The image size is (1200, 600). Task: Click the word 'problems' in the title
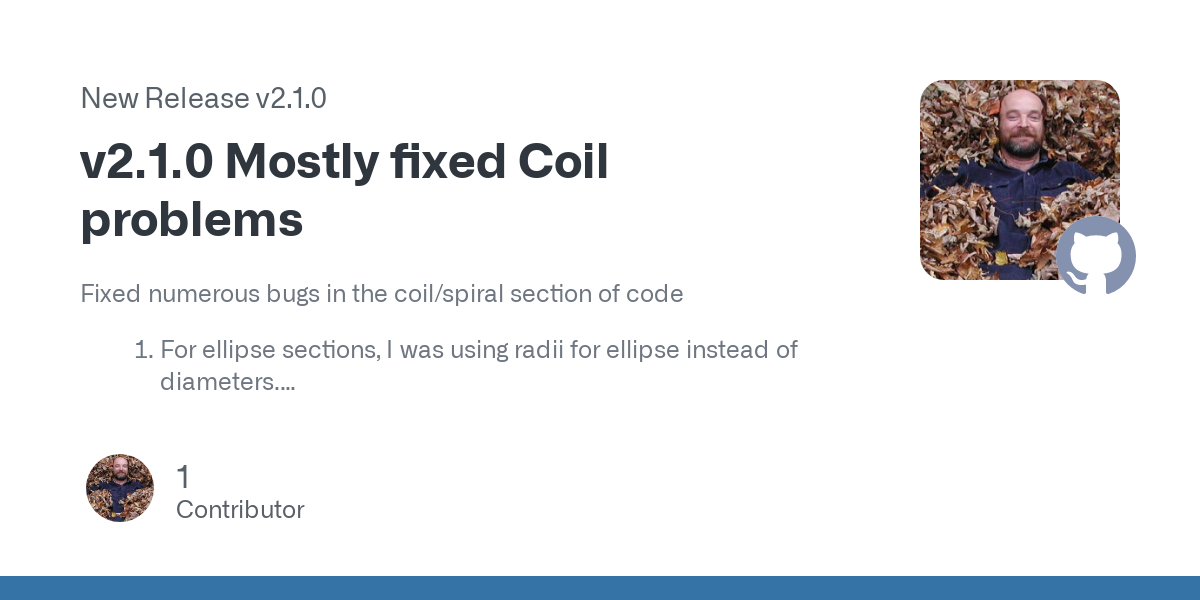(x=192, y=220)
